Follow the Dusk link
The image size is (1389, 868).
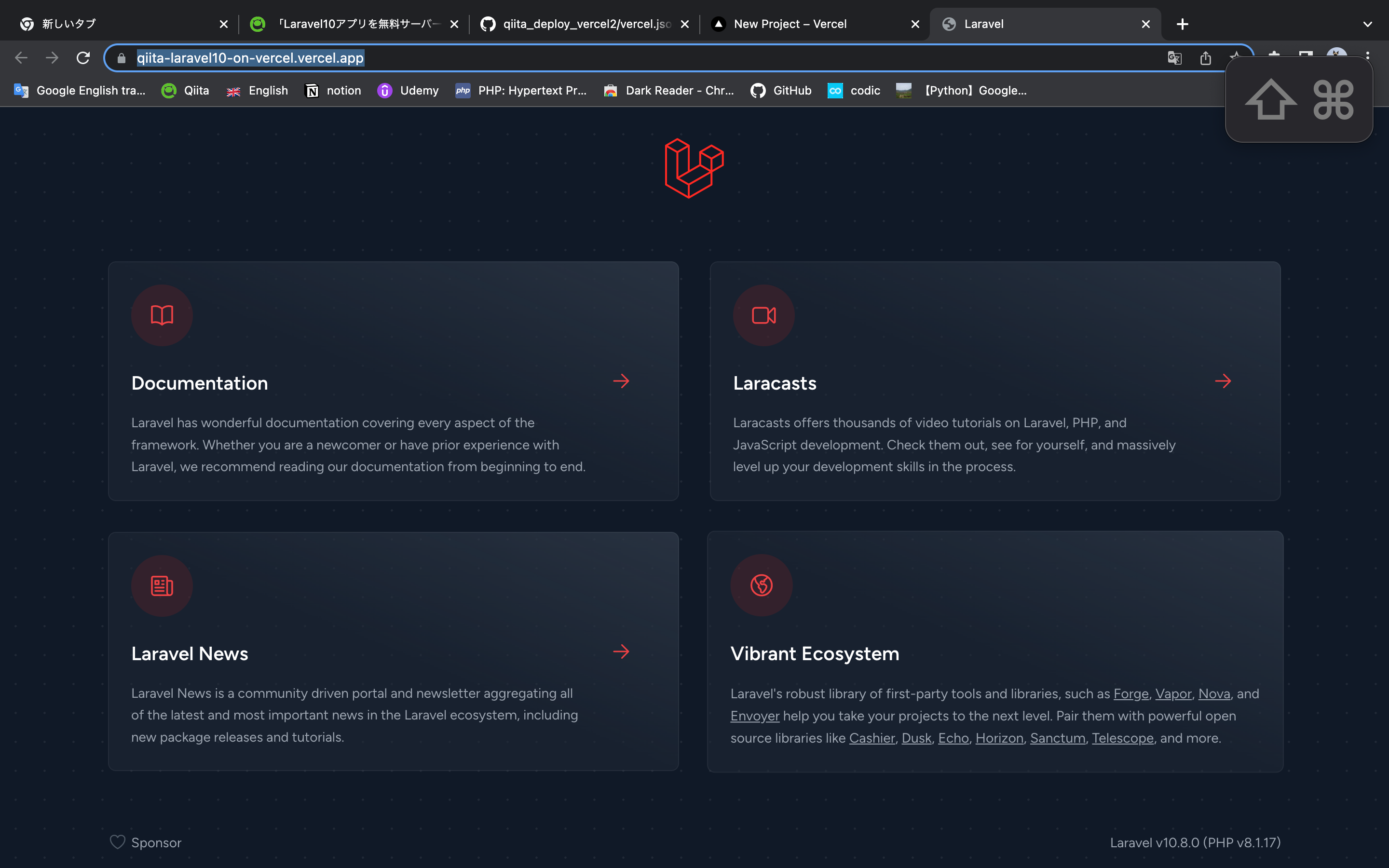(916, 738)
